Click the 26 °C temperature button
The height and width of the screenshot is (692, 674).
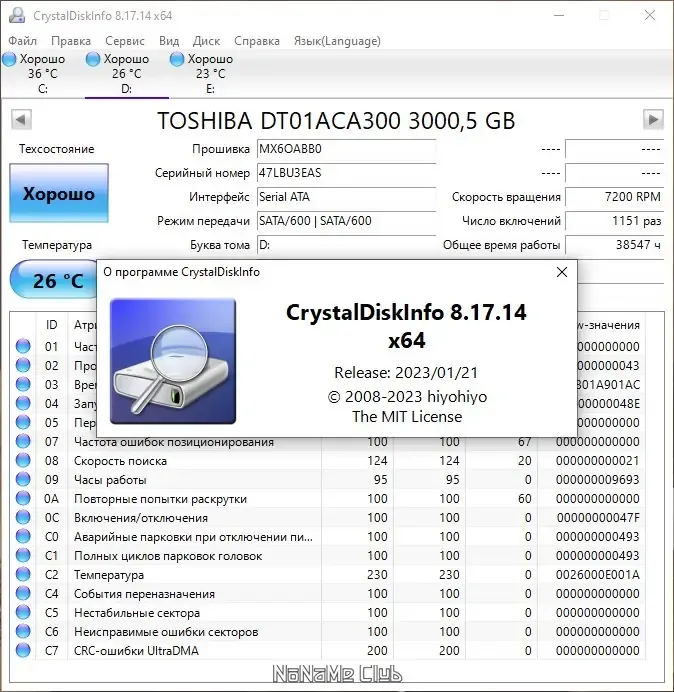54,281
